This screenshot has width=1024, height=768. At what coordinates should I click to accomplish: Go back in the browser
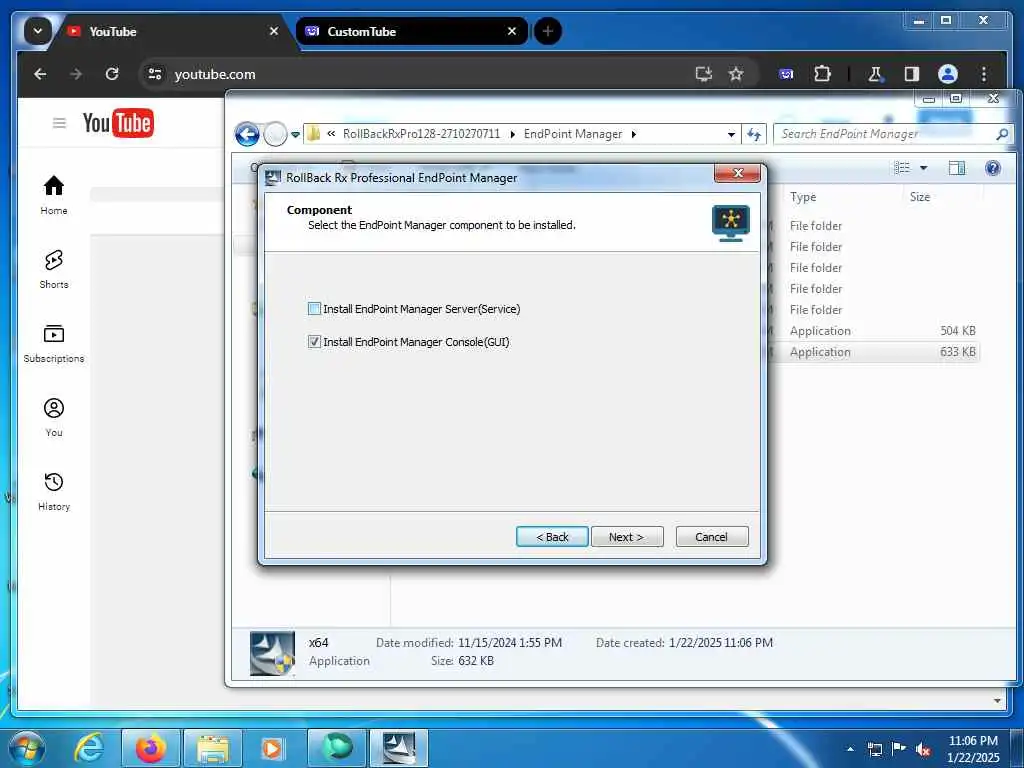[x=40, y=74]
